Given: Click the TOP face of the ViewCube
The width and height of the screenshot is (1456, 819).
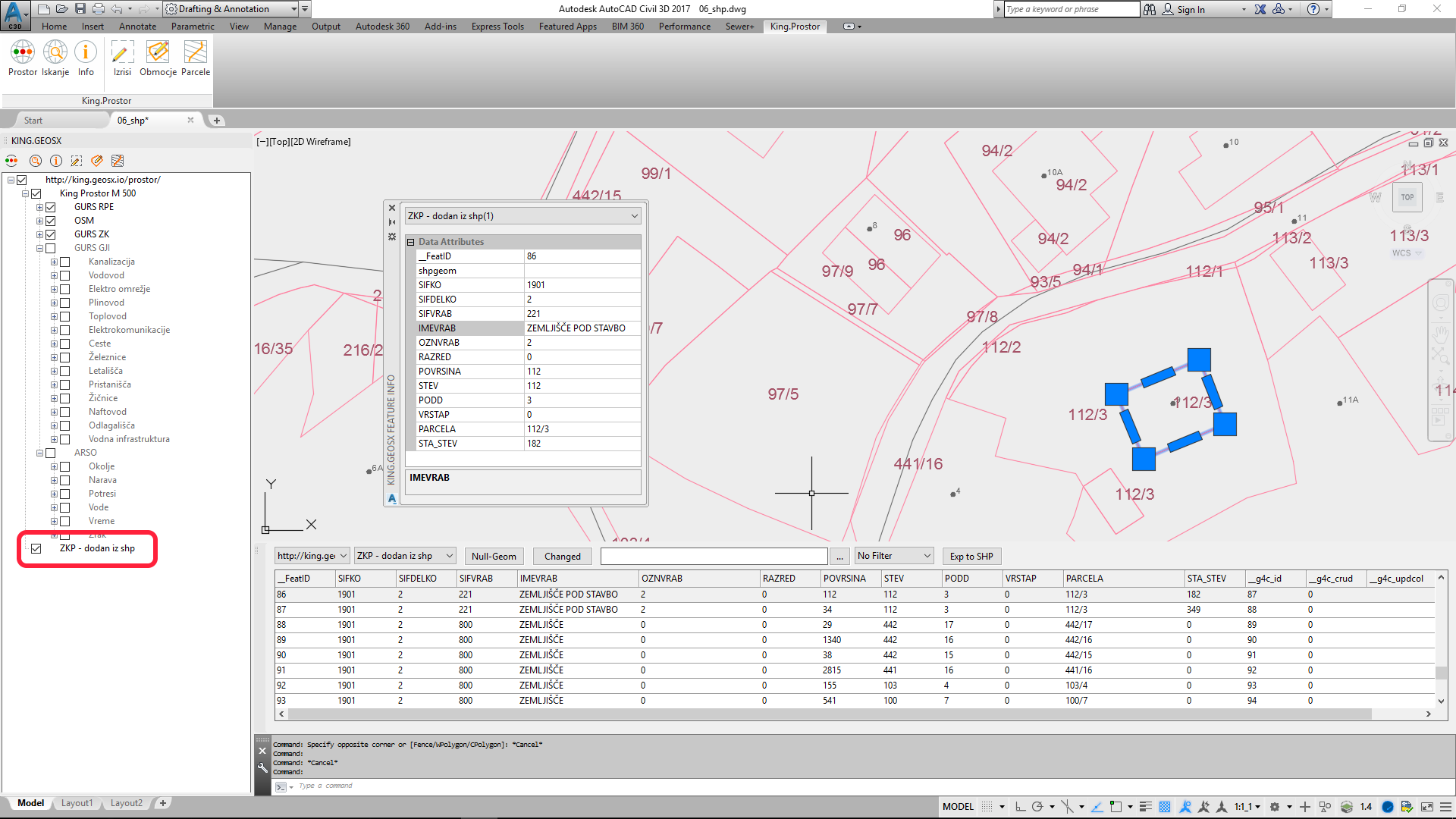Looking at the screenshot, I should point(1407,197).
